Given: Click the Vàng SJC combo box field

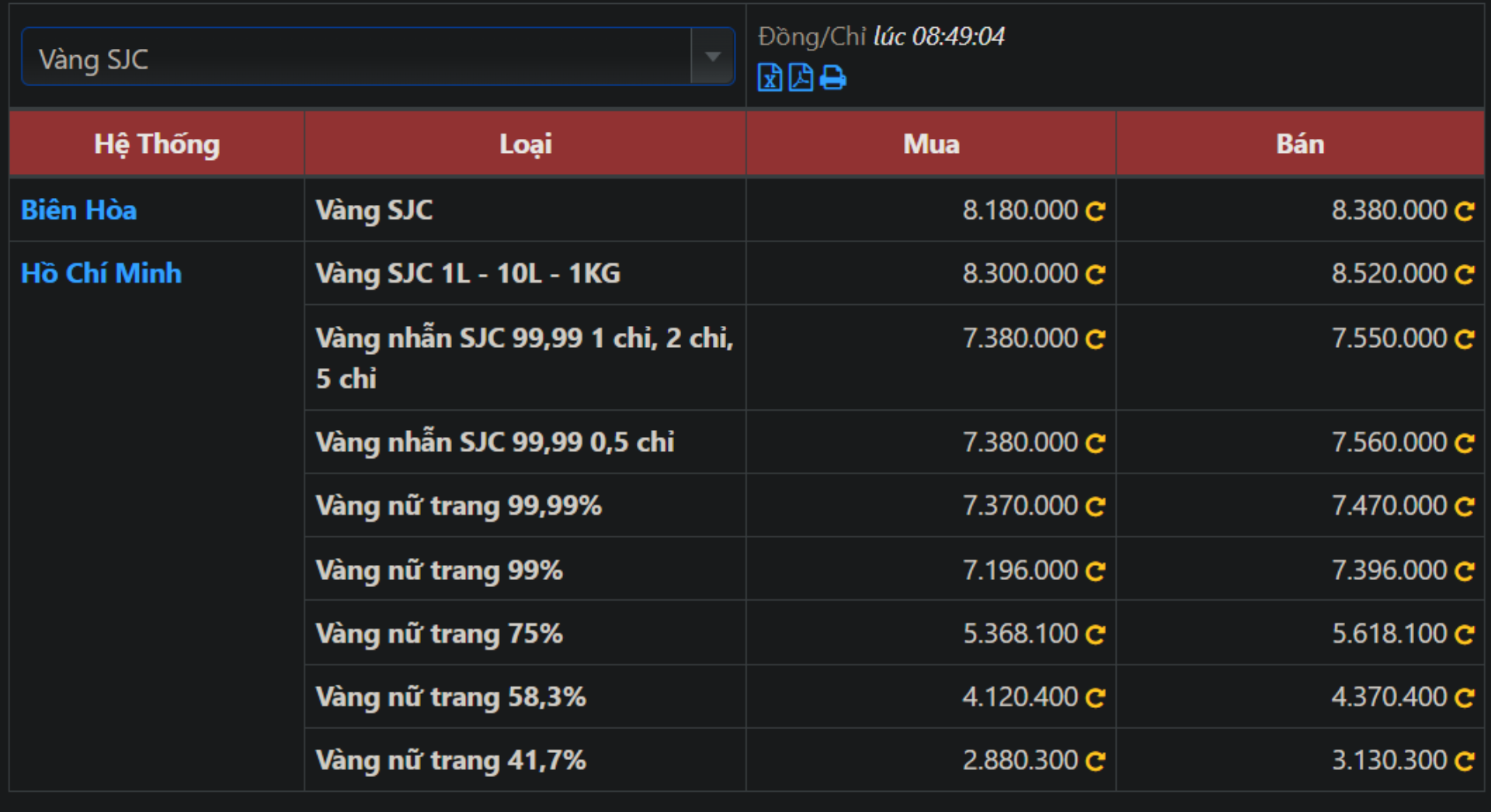Looking at the screenshot, I should [378, 57].
